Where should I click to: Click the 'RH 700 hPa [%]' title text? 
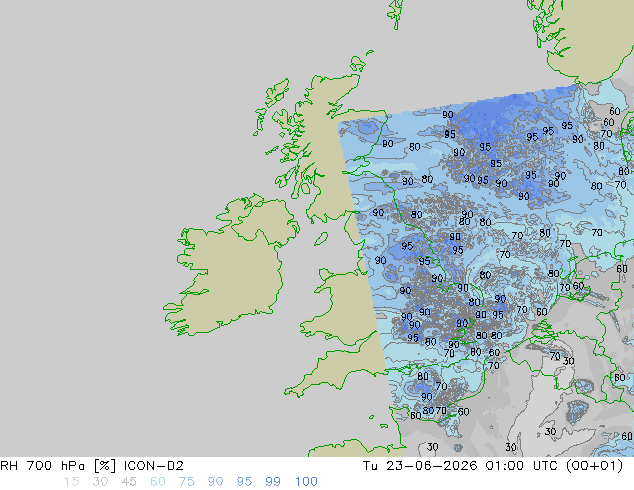[x=59, y=466]
